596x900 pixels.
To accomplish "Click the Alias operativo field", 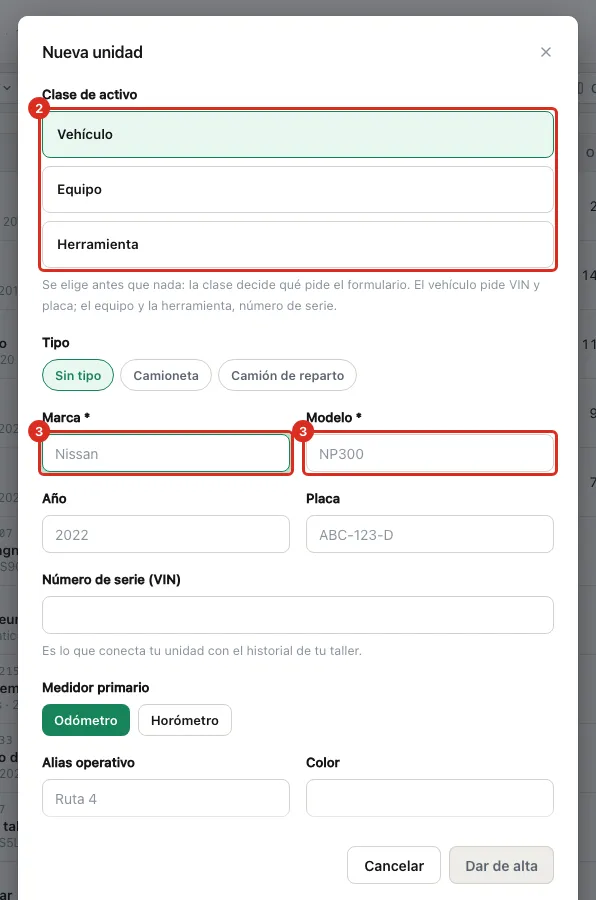I will (166, 798).
